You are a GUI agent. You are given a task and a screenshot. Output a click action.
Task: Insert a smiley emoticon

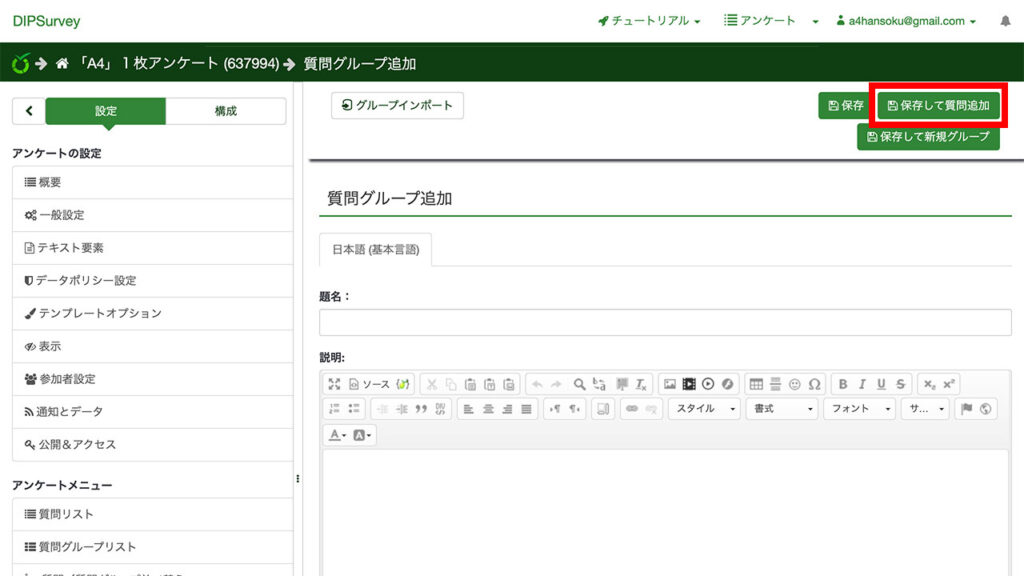[795, 384]
